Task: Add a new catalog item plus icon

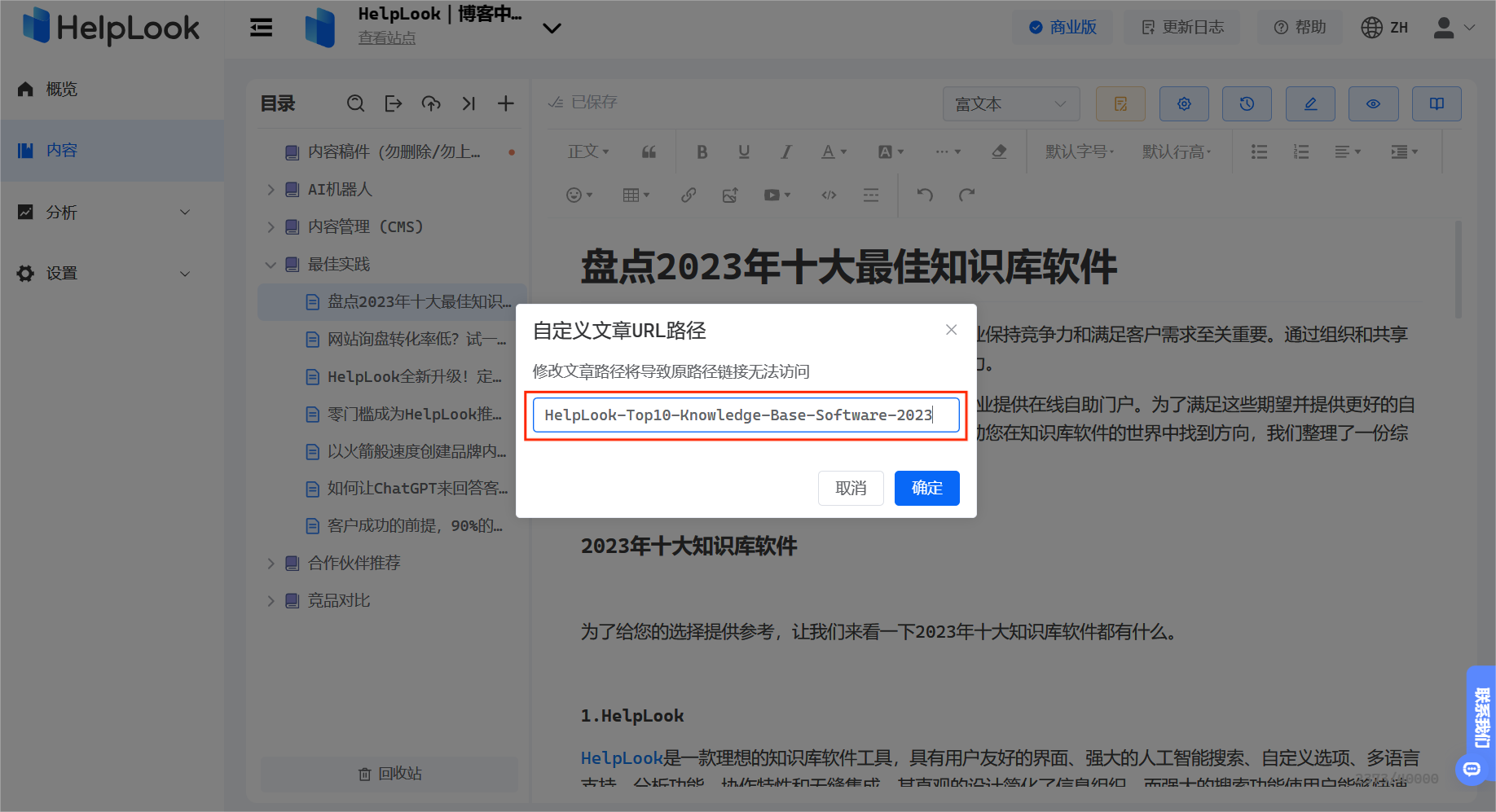Action: (x=506, y=103)
